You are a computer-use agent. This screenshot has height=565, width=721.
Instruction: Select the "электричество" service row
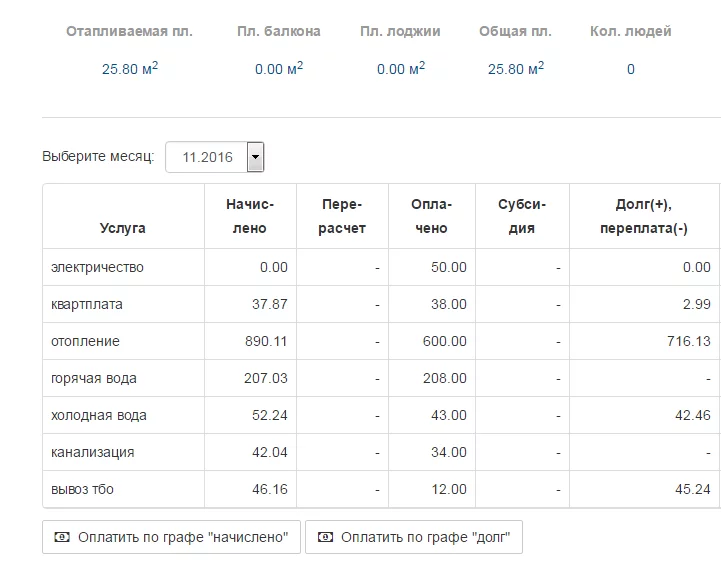[98, 267]
